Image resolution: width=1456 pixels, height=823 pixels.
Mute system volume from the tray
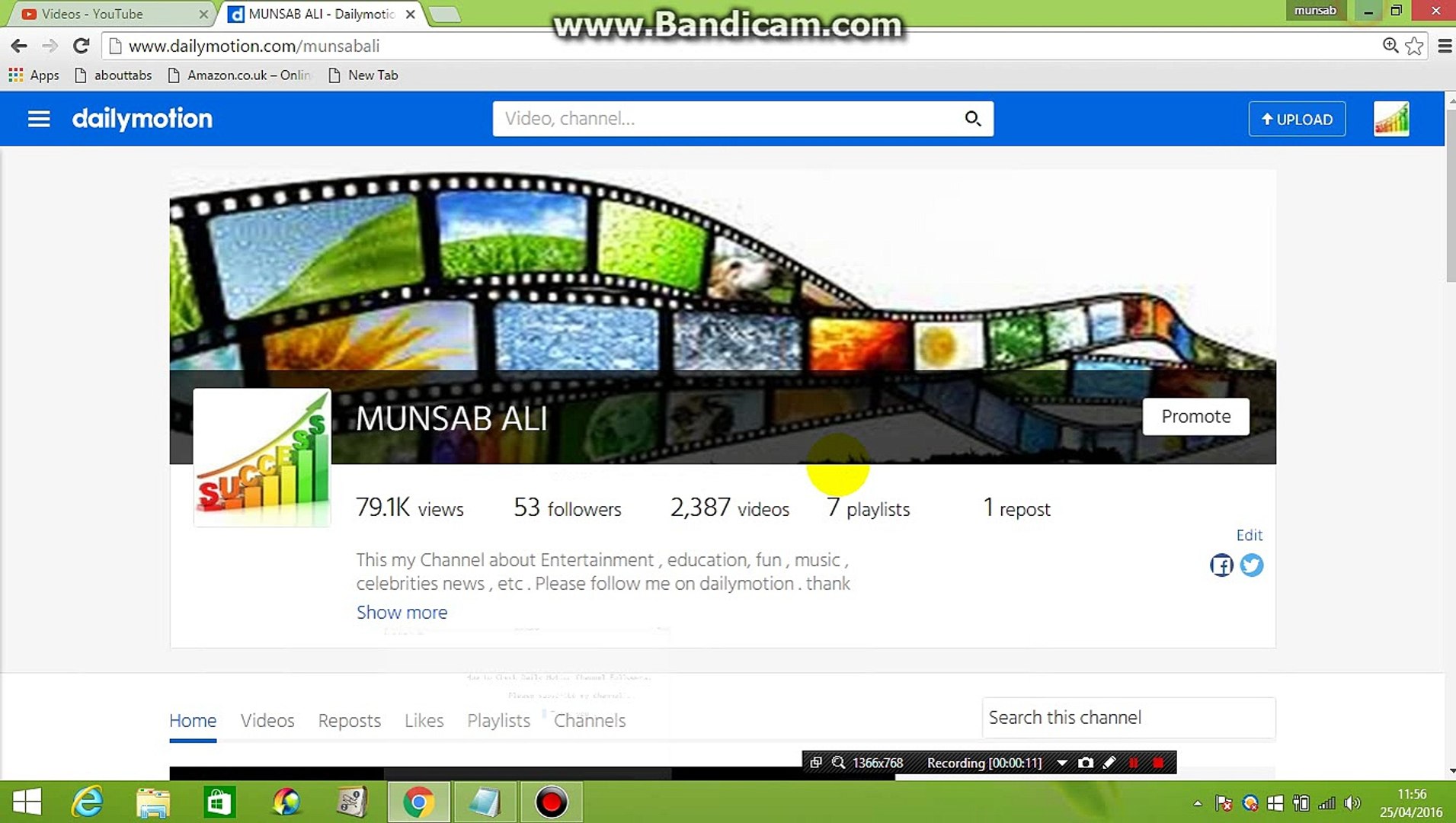click(1354, 802)
